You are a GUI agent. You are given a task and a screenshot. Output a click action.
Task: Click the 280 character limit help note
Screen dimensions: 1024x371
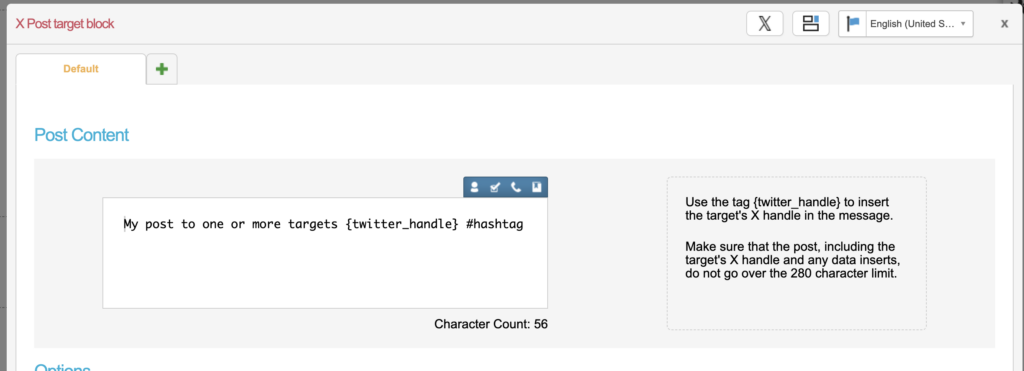click(792, 260)
